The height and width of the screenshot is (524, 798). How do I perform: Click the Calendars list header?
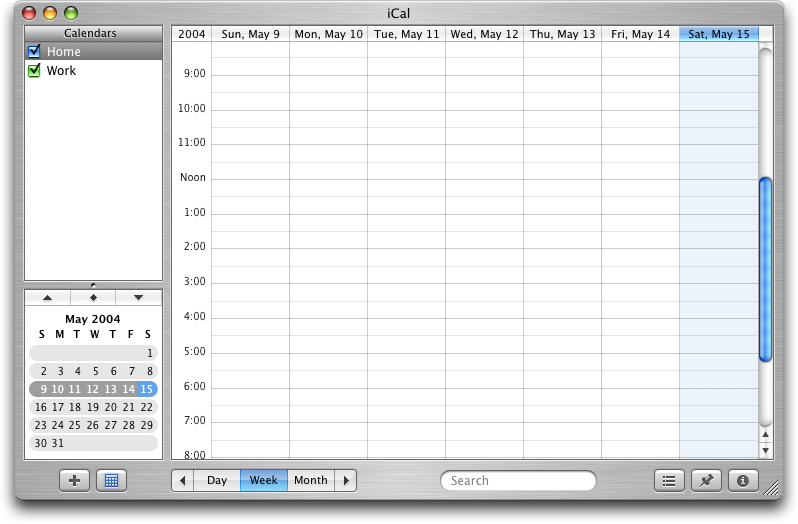[x=94, y=34]
